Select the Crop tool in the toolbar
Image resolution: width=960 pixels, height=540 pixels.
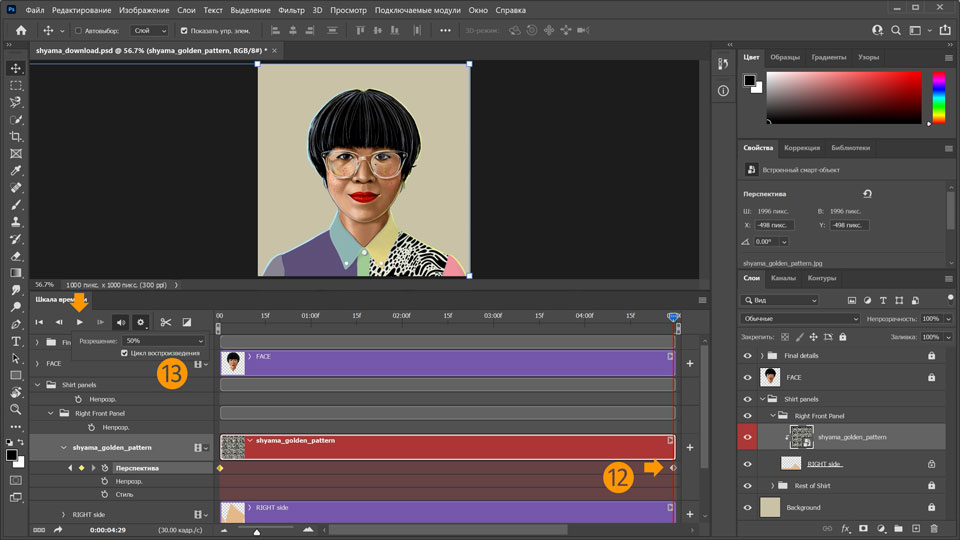tap(16, 136)
